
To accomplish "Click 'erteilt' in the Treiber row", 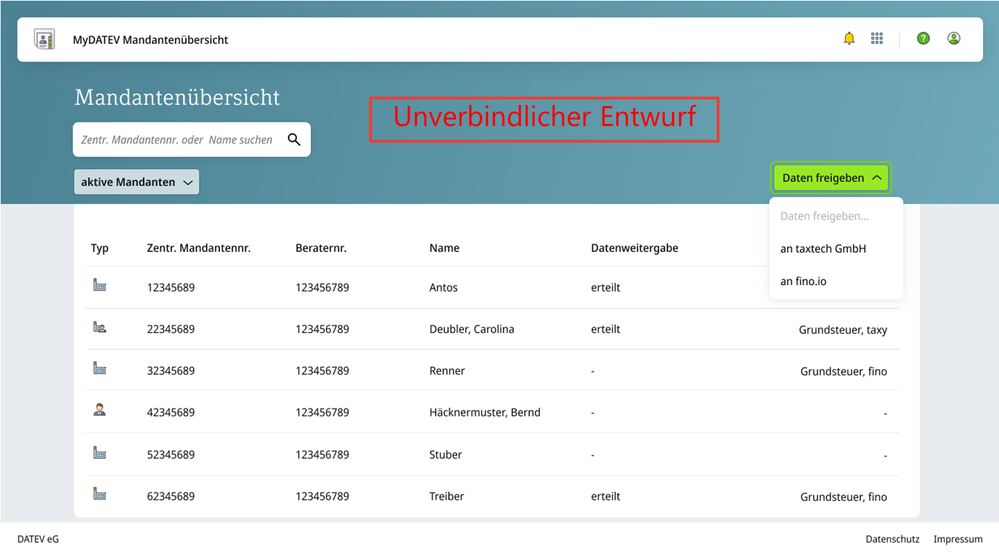I will pyautogui.click(x=605, y=496).
